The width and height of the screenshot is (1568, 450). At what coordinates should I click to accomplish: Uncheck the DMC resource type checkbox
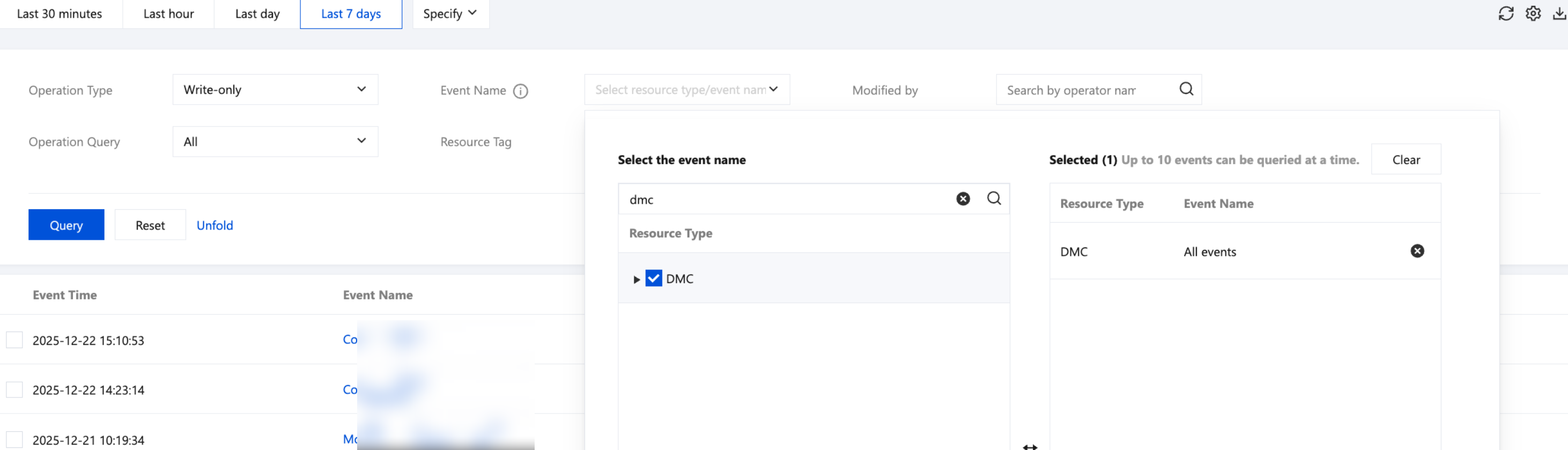coord(654,279)
